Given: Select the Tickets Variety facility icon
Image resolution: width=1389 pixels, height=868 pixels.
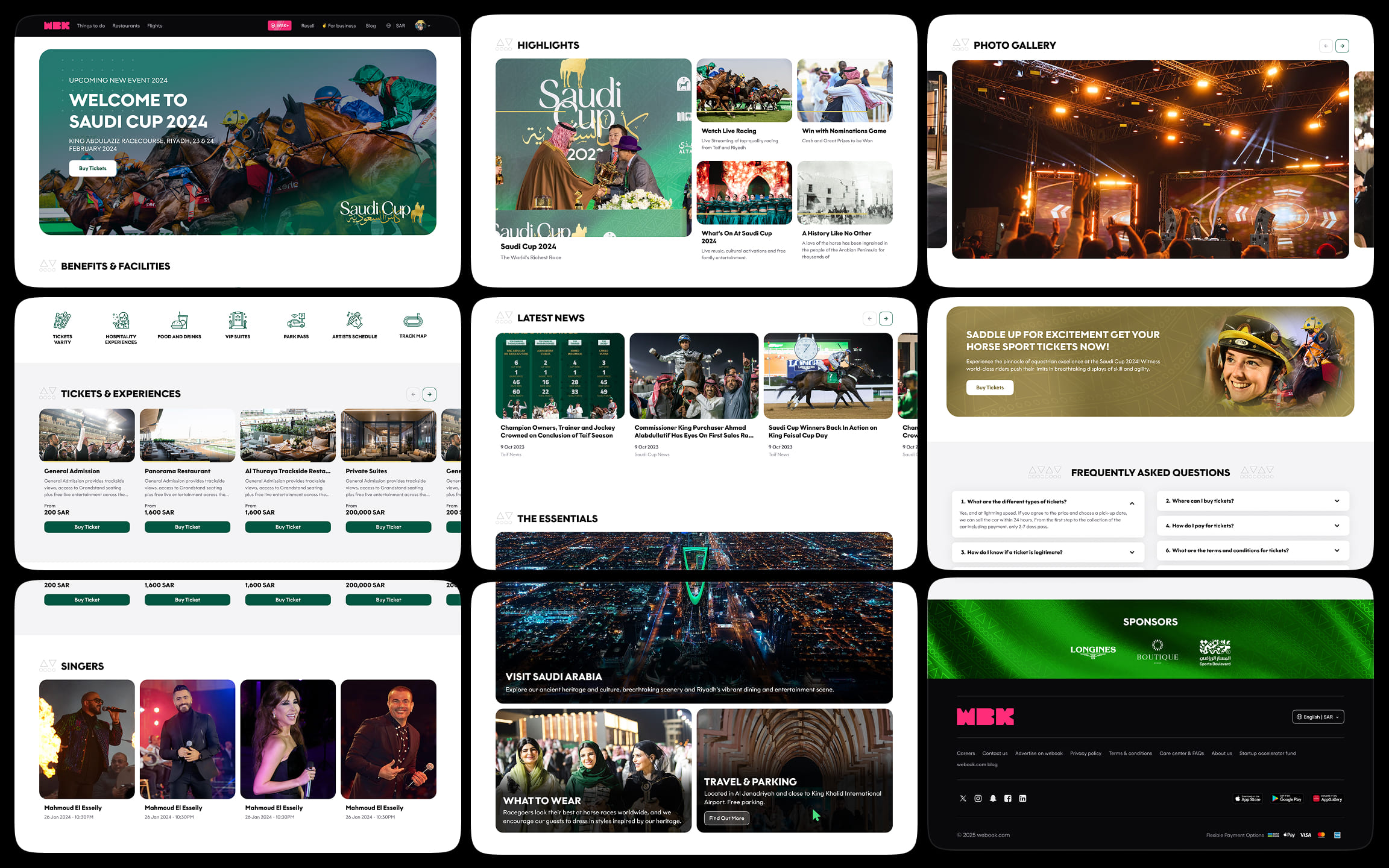Looking at the screenshot, I should point(62,321).
